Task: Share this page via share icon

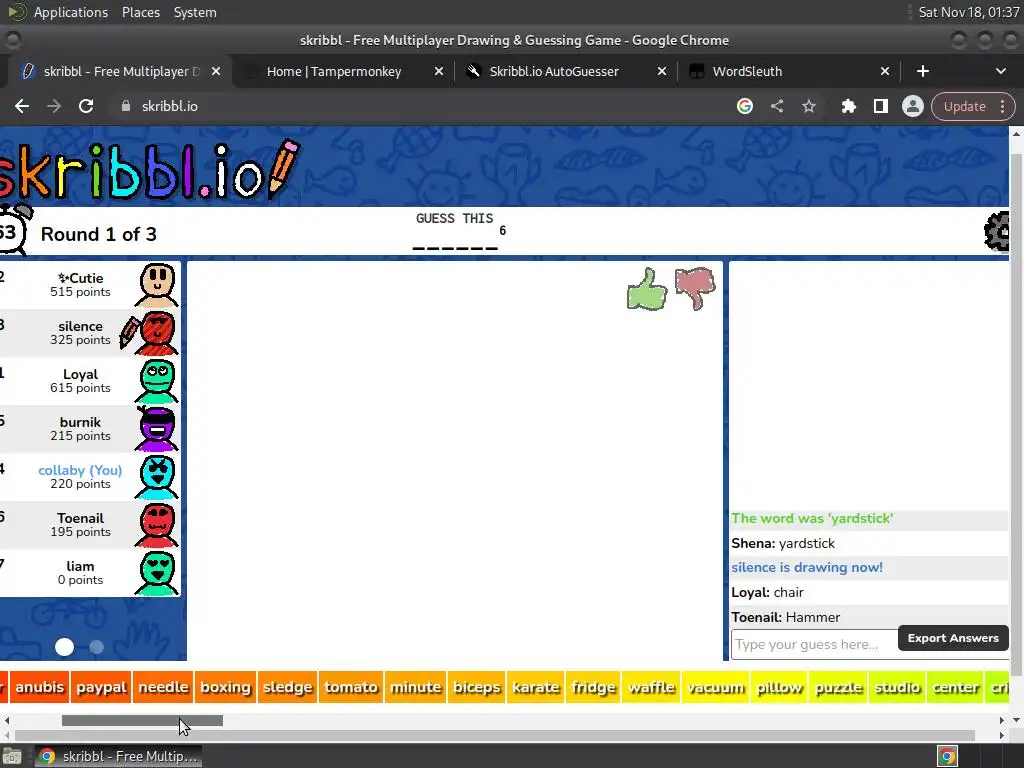Action: click(x=776, y=106)
